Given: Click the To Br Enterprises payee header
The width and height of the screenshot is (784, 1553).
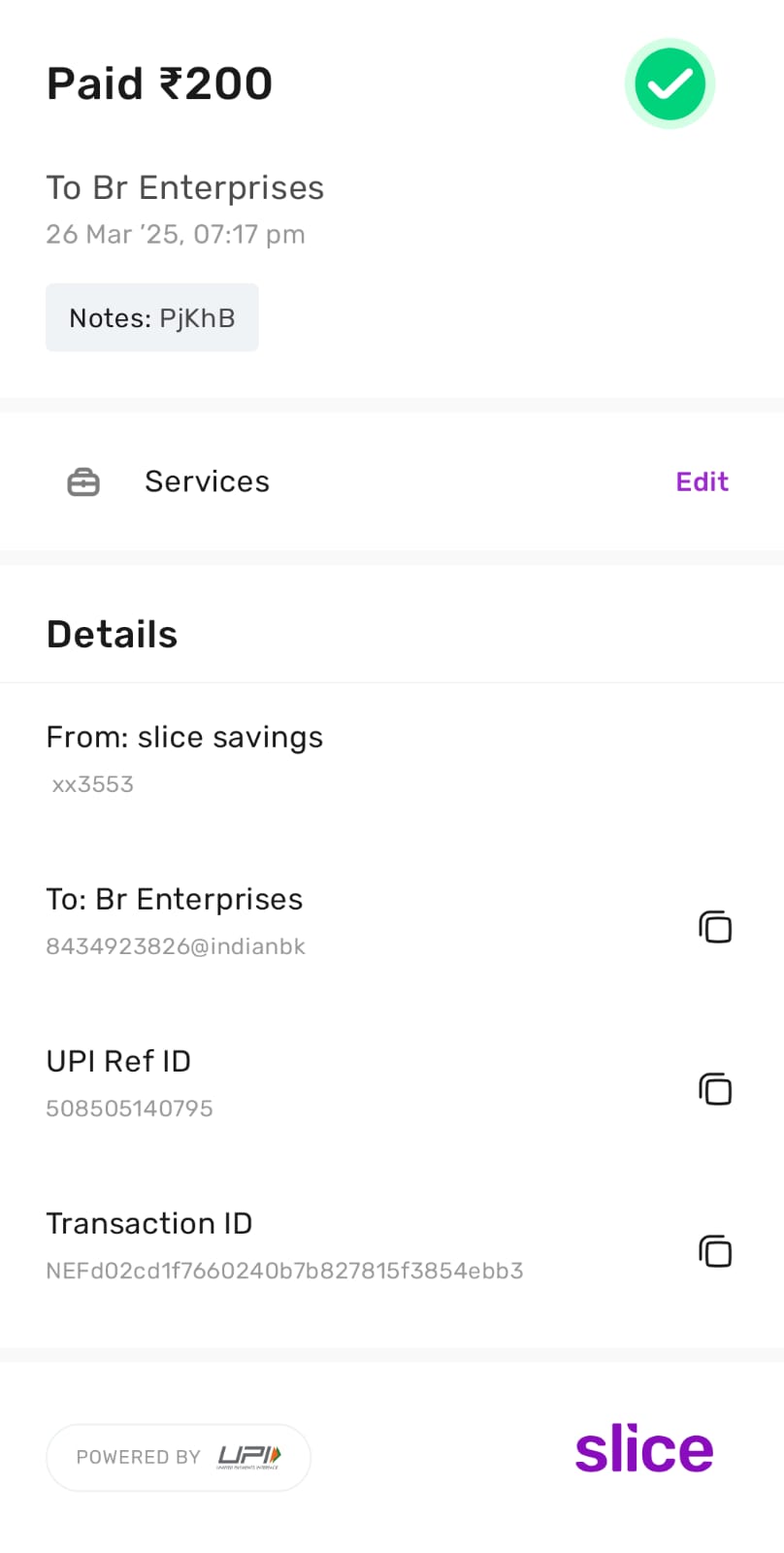Looking at the screenshot, I should coord(184,187).
